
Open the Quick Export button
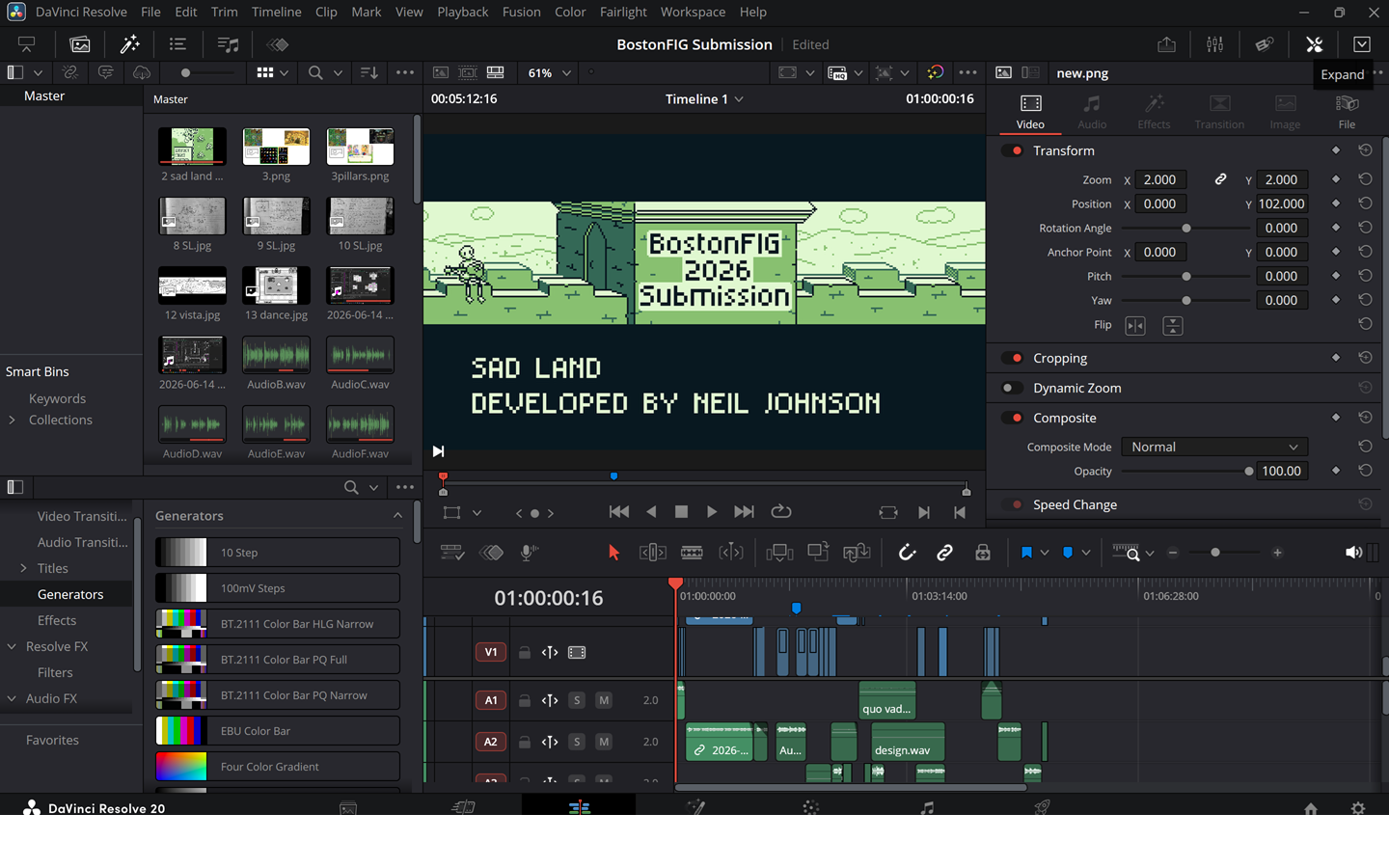[x=1166, y=44]
